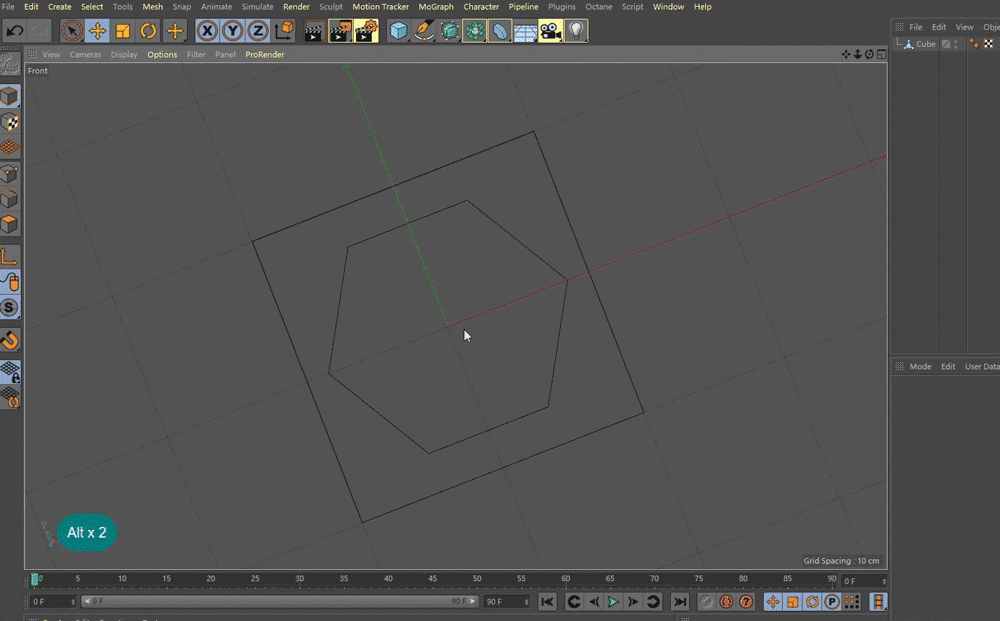This screenshot has width=1000, height=621.
Task: Toggle X axis lock
Action: pos(207,31)
